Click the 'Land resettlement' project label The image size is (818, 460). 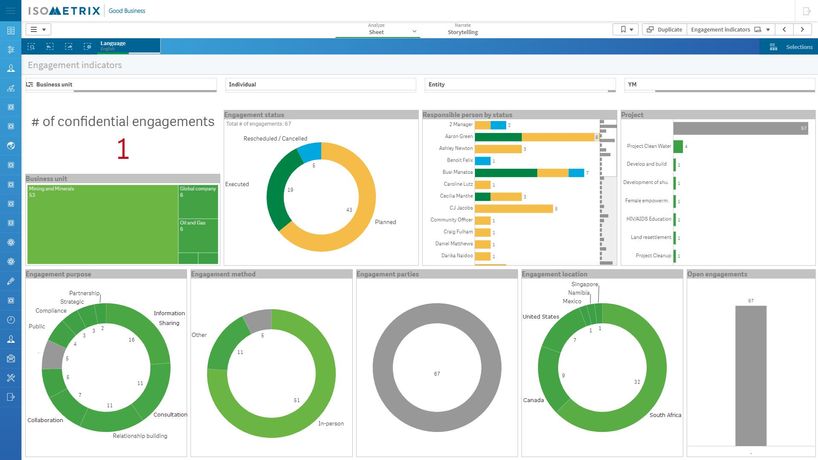click(651, 237)
